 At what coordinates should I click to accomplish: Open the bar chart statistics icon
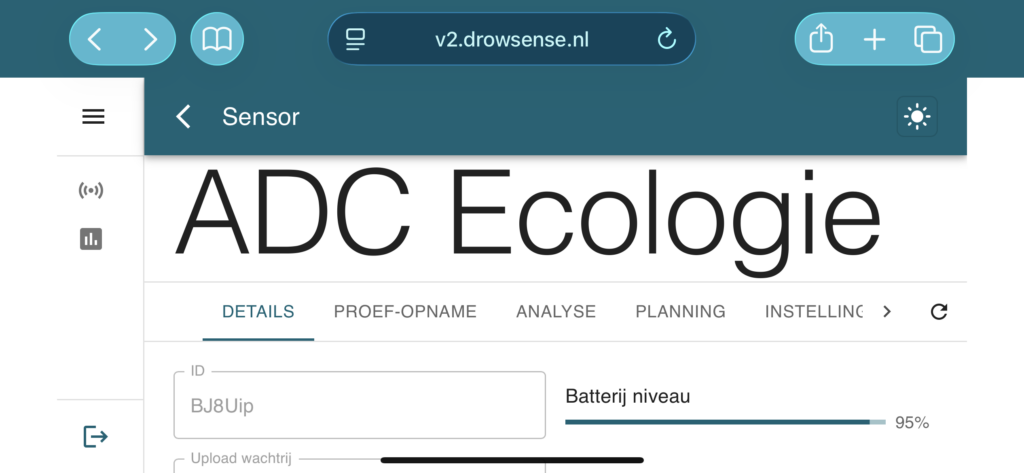(91, 238)
